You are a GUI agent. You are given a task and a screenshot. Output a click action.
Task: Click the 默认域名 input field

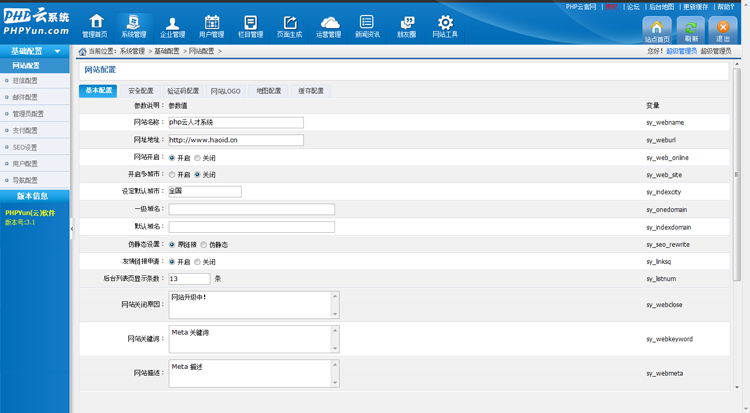pos(252,227)
